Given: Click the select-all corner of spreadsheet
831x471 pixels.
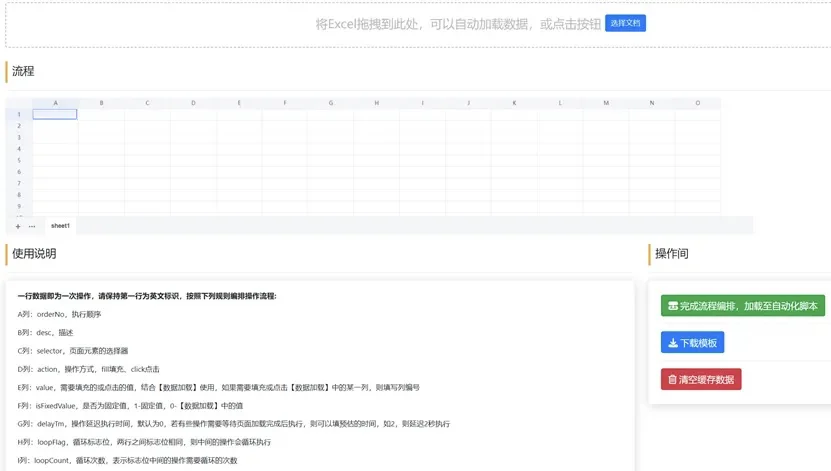Looking at the screenshot, I should tap(19, 103).
